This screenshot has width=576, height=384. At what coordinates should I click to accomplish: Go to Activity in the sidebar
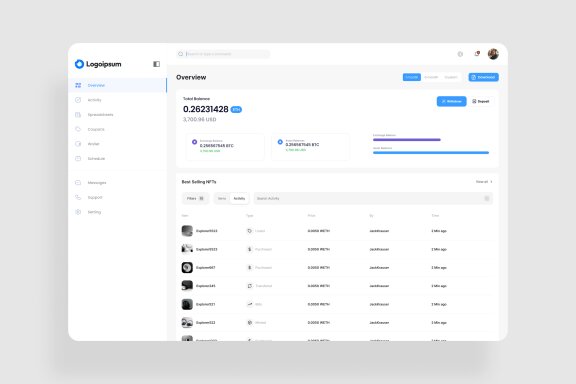(94, 100)
